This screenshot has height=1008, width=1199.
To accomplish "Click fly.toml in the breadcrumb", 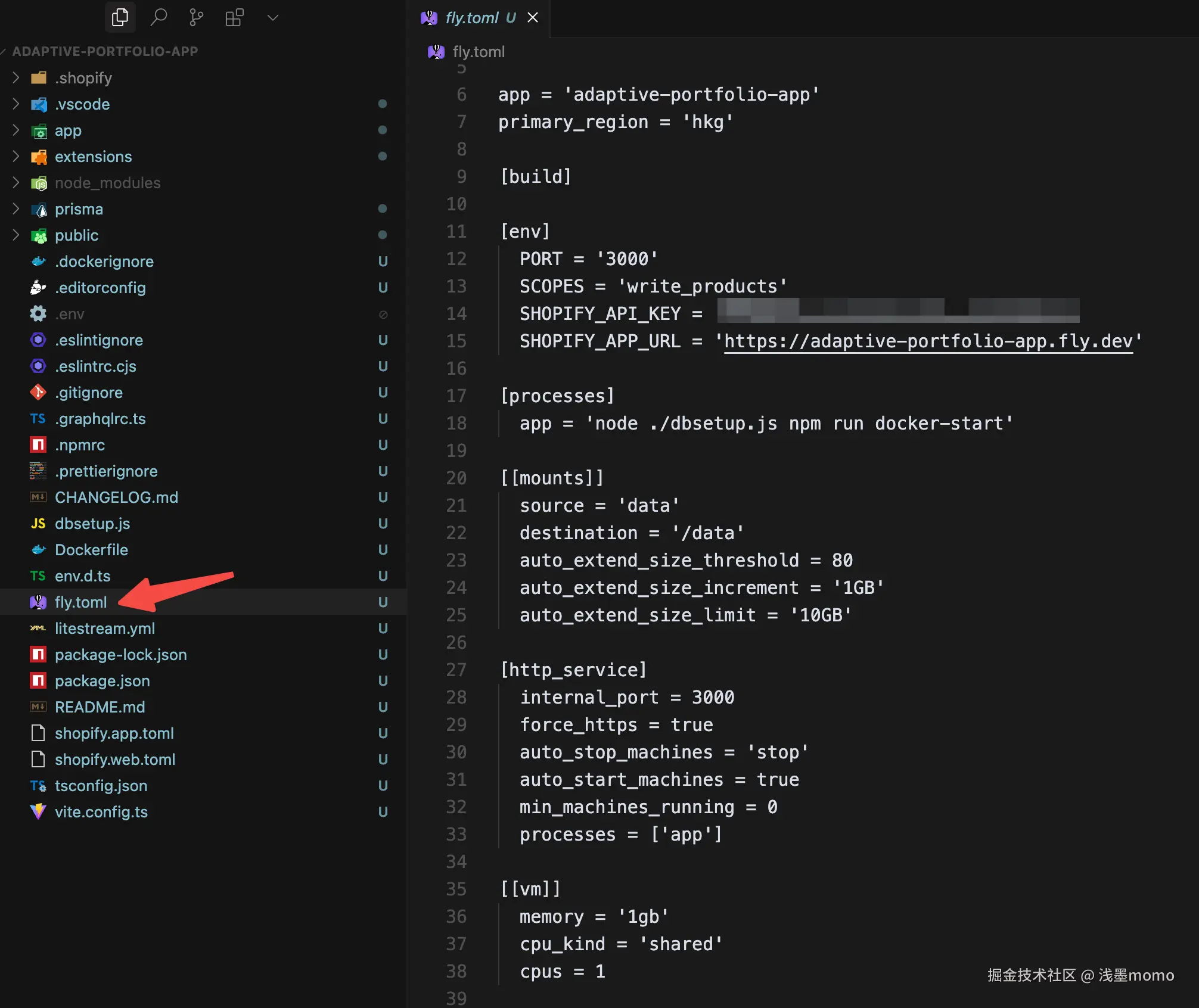I will 478,52.
